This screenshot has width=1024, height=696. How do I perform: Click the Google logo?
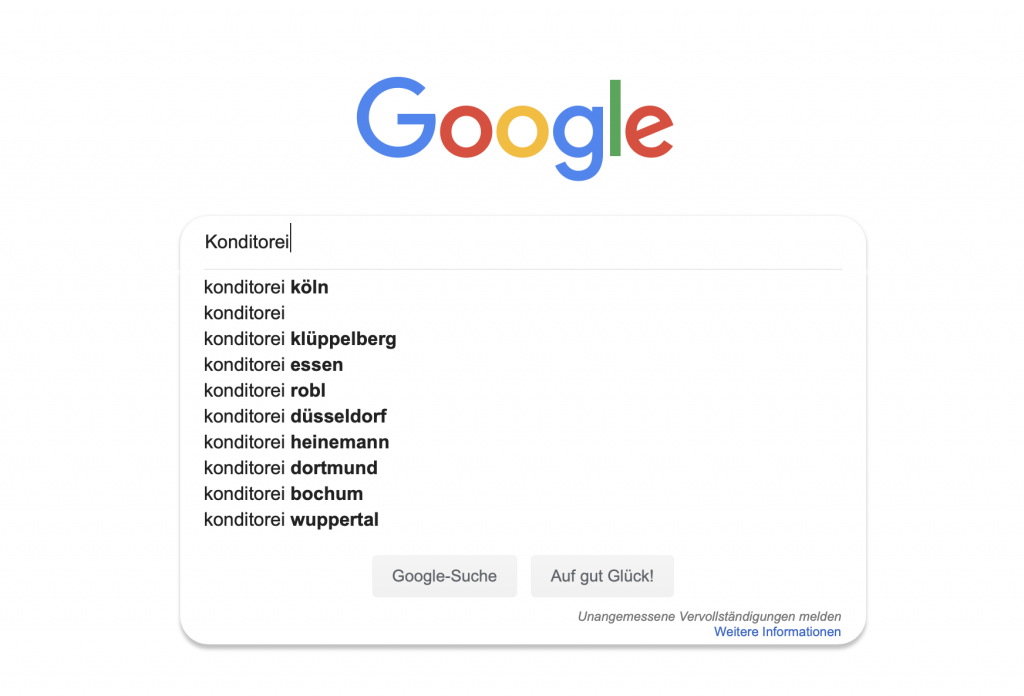[x=515, y=129]
